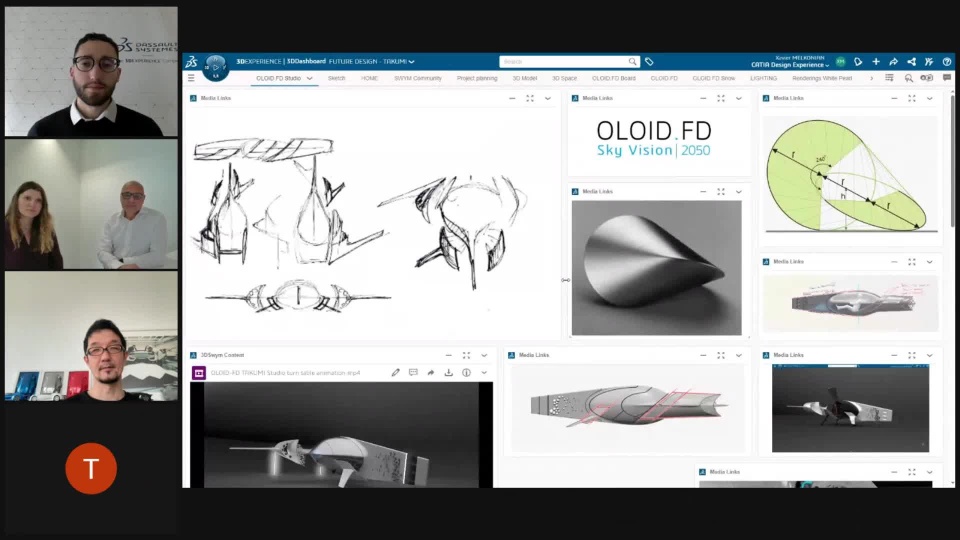The height and width of the screenshot is (540, 960).
Task: Click the search input field
Action: pyautogui.click(x=563, y=62)
